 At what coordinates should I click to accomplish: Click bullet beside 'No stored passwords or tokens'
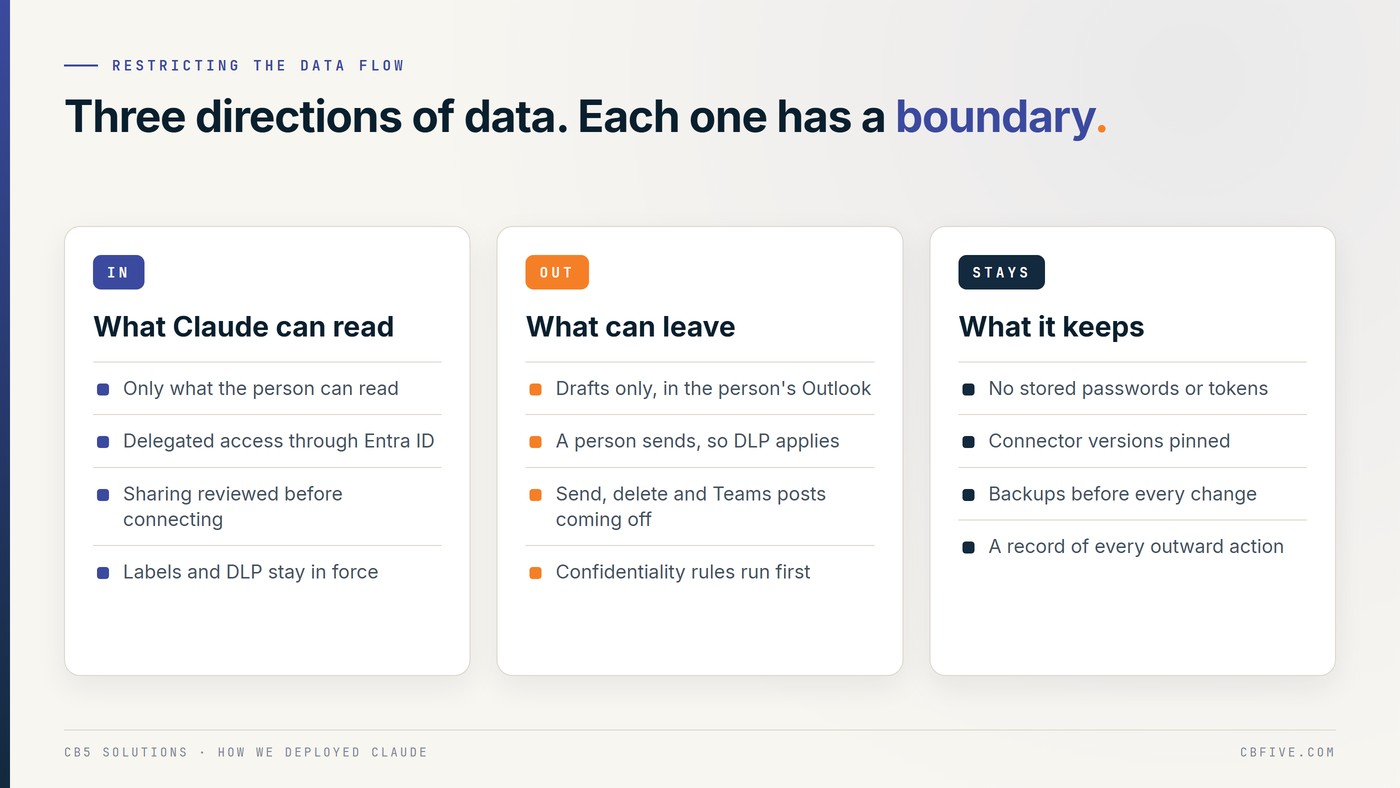(969, 389)
